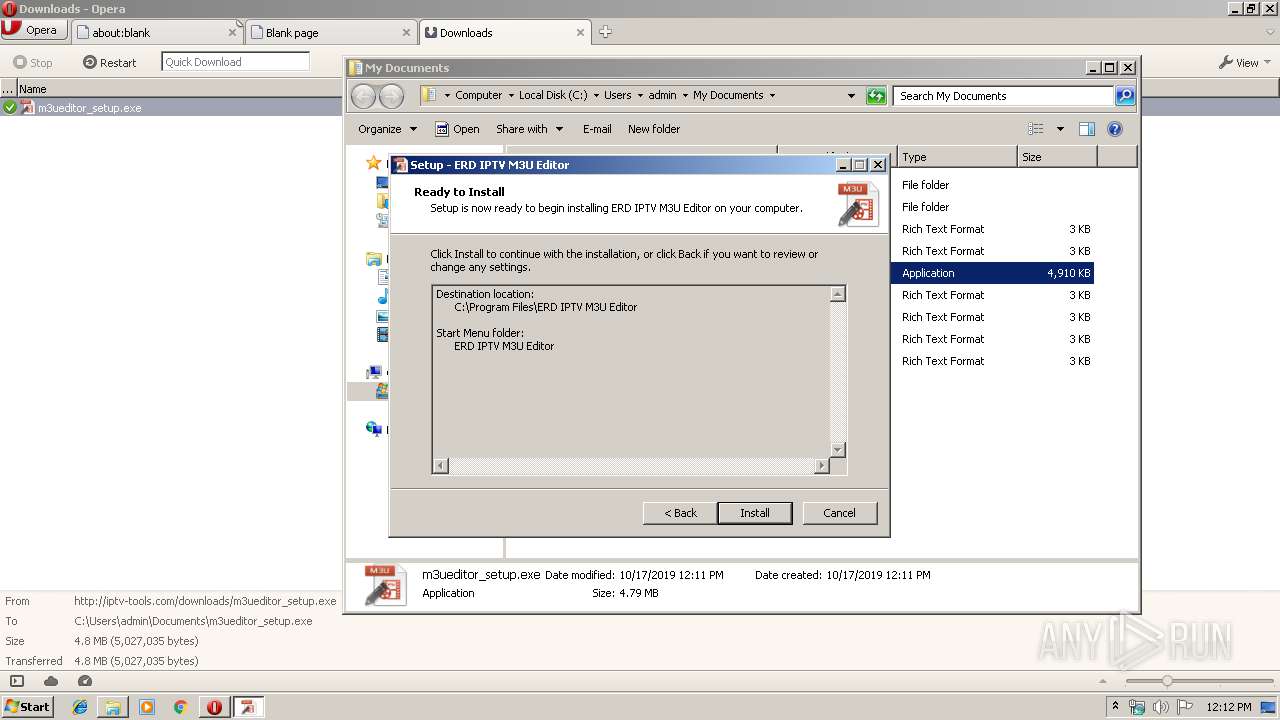Click the setup details scroll right arrow
Viewport: 1280px width, 720px height.
(822, 466)
